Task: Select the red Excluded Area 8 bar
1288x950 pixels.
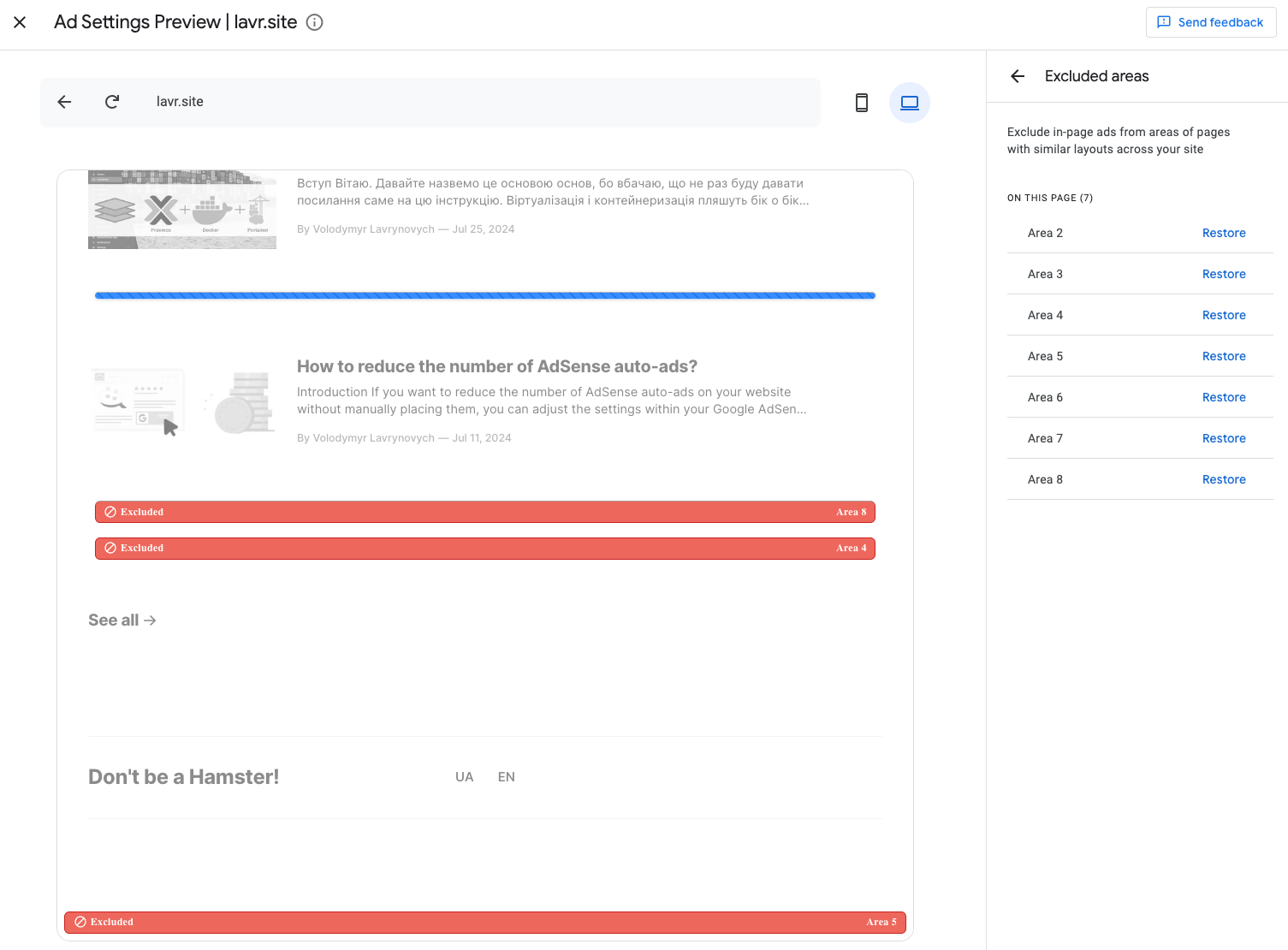Action: tap(484, 512)
